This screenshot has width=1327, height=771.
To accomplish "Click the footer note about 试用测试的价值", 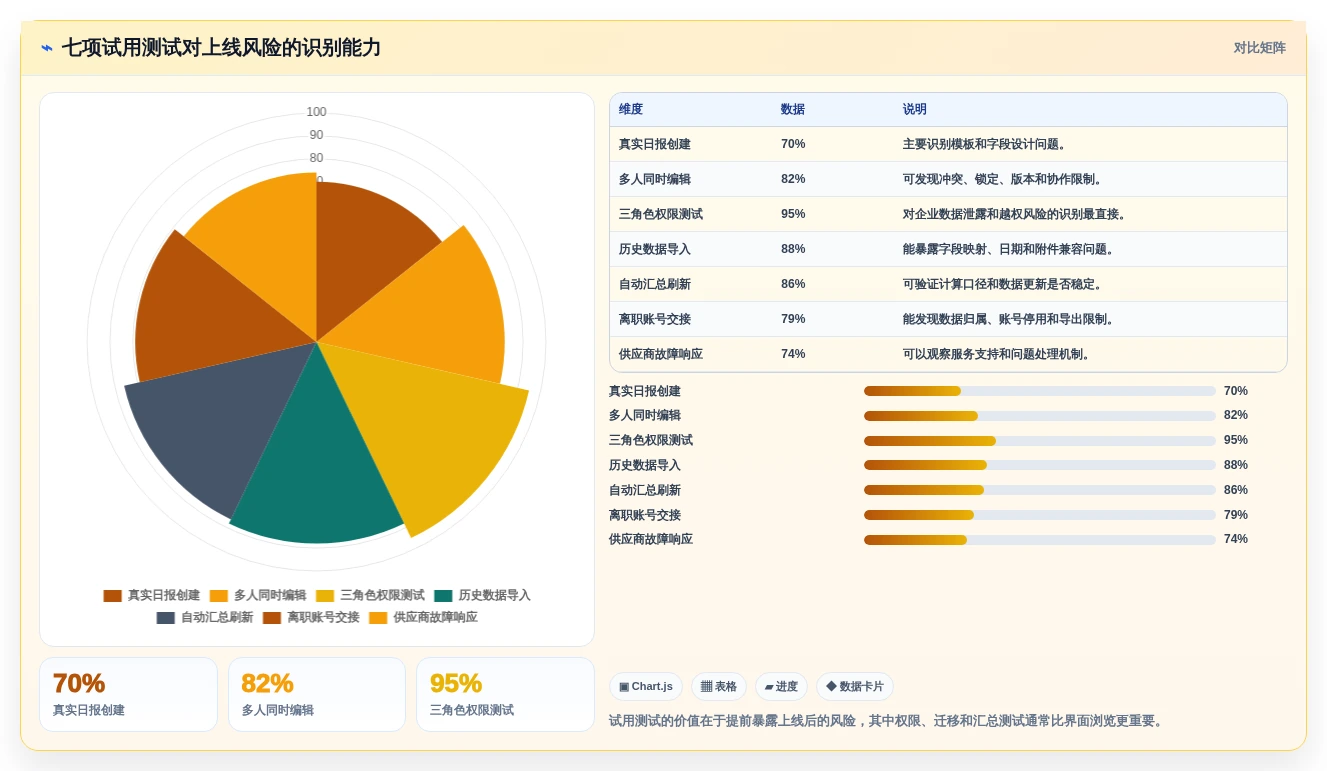I will point(887,721).
